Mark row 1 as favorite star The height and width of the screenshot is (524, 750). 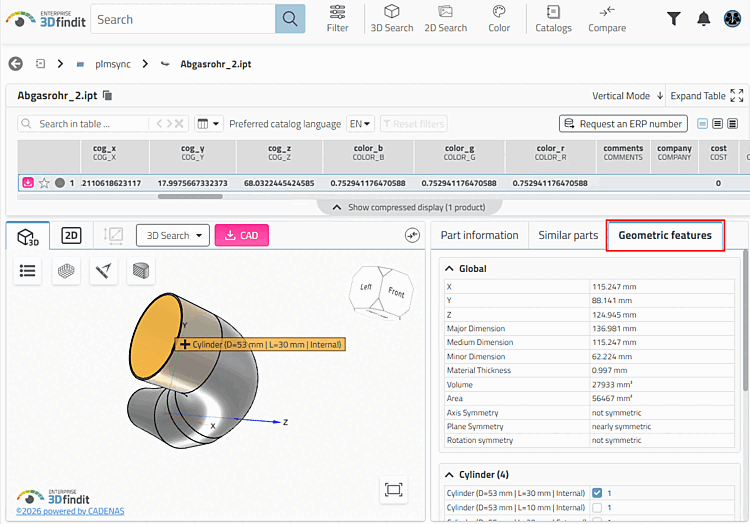point(44,183)
